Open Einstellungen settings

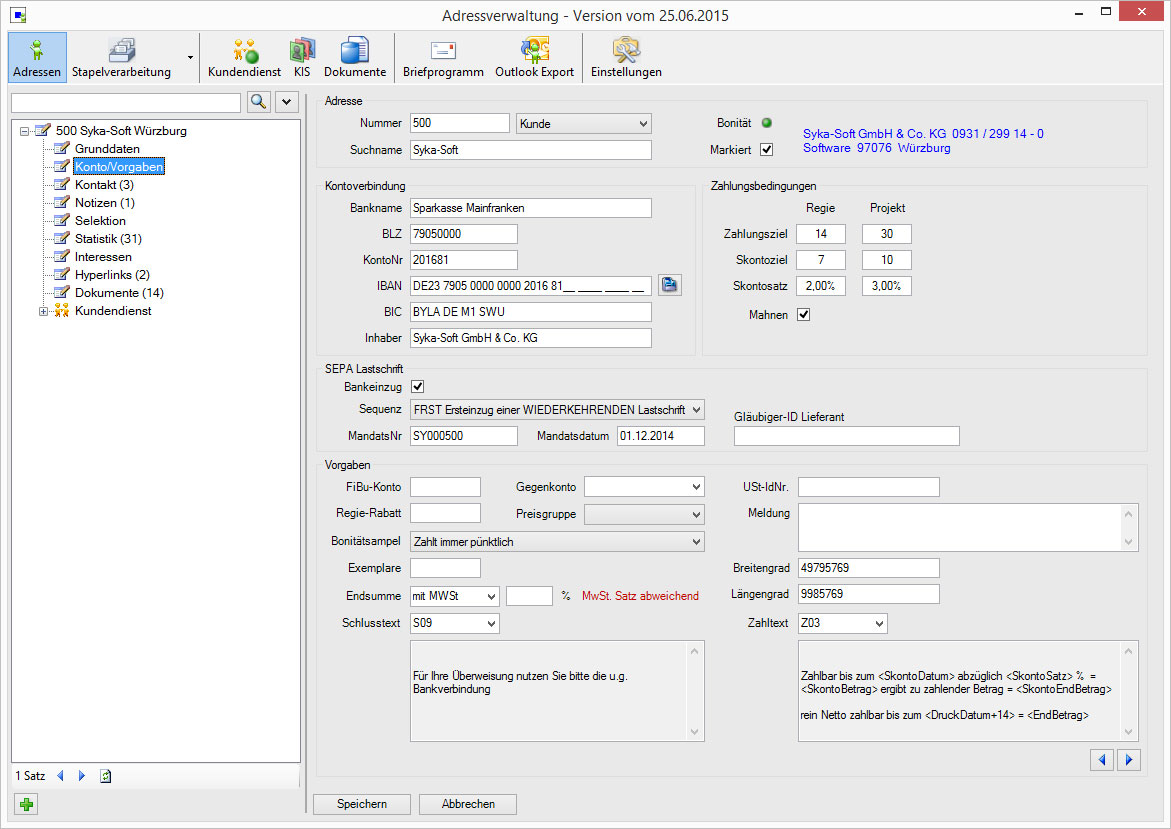click(626, 57)
